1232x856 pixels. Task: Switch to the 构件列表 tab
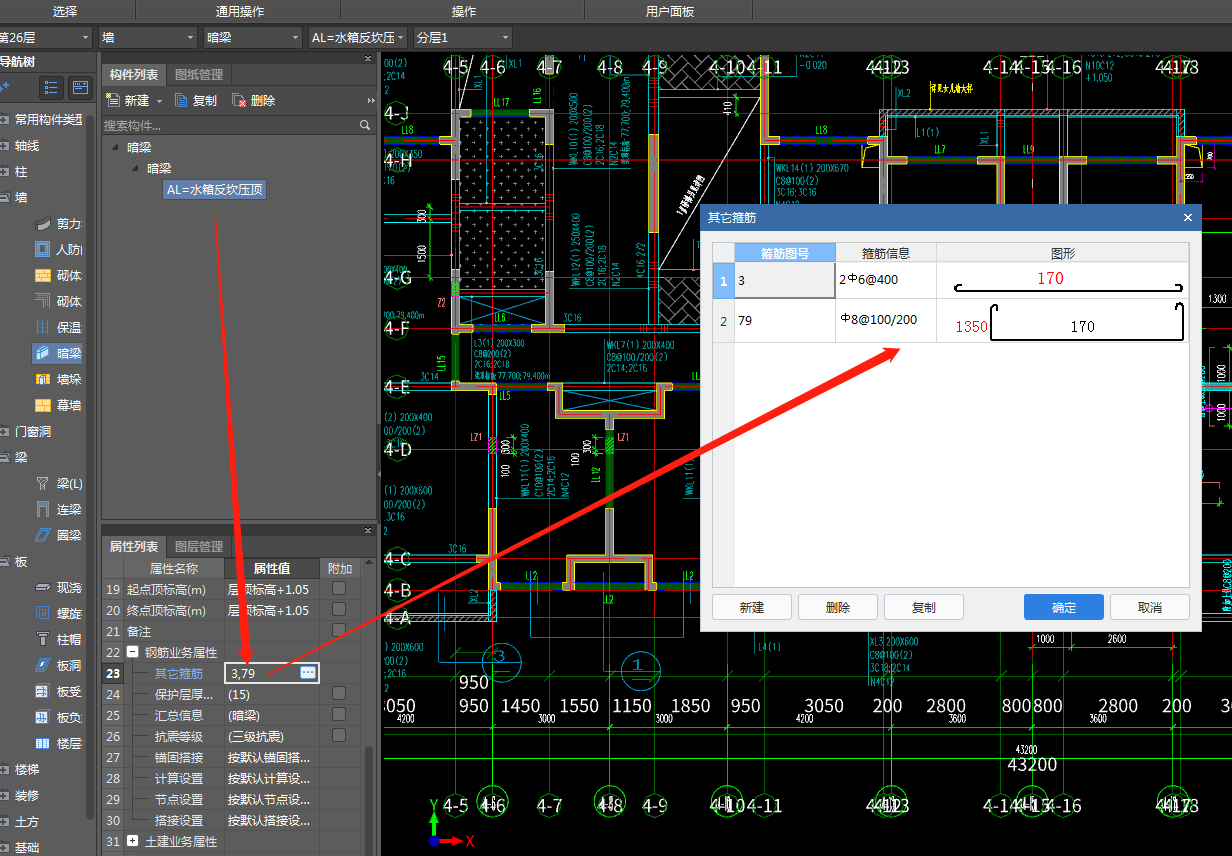click(x=134, y=74)
